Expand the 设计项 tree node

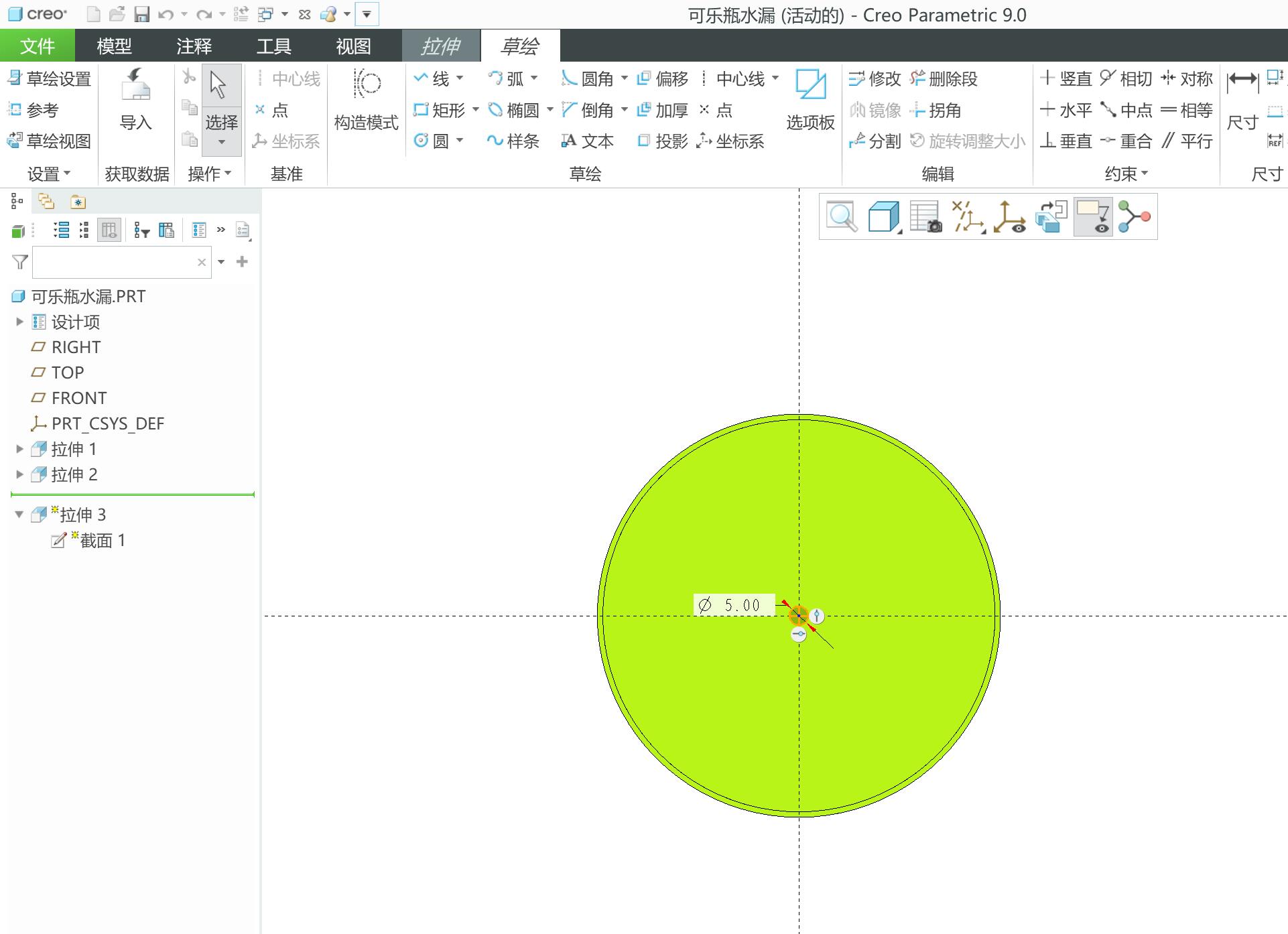tap(19, 322)
